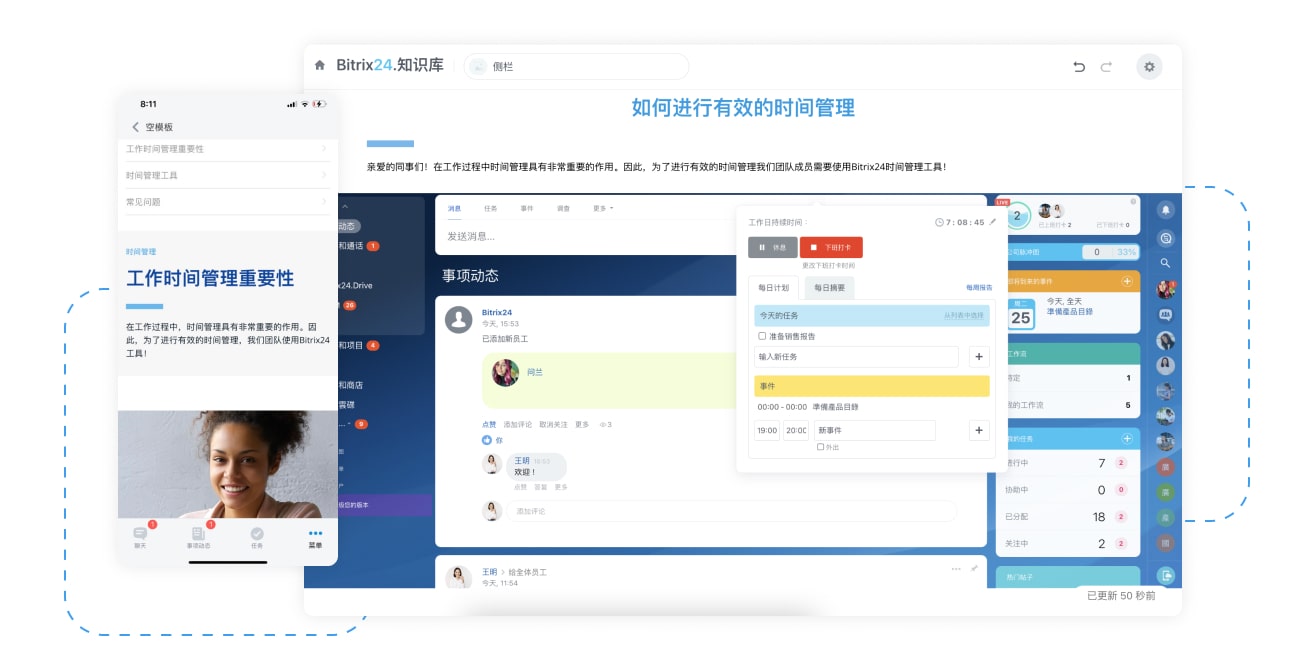1300x660 pixels.
Task: Click the 更改下班打卡时间 link
Action: click(x=828, y=266)
